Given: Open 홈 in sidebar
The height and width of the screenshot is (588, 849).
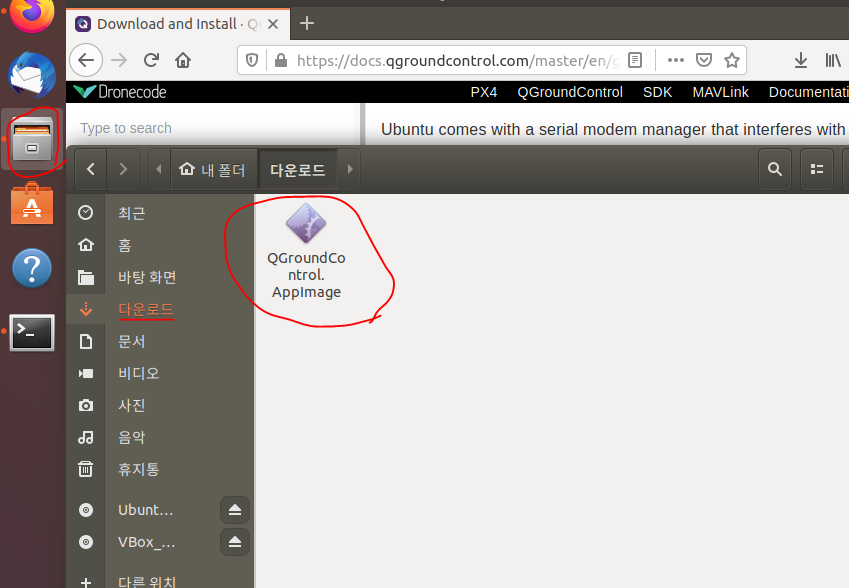Looking at the screenshot, I should (x=160, y=245).
